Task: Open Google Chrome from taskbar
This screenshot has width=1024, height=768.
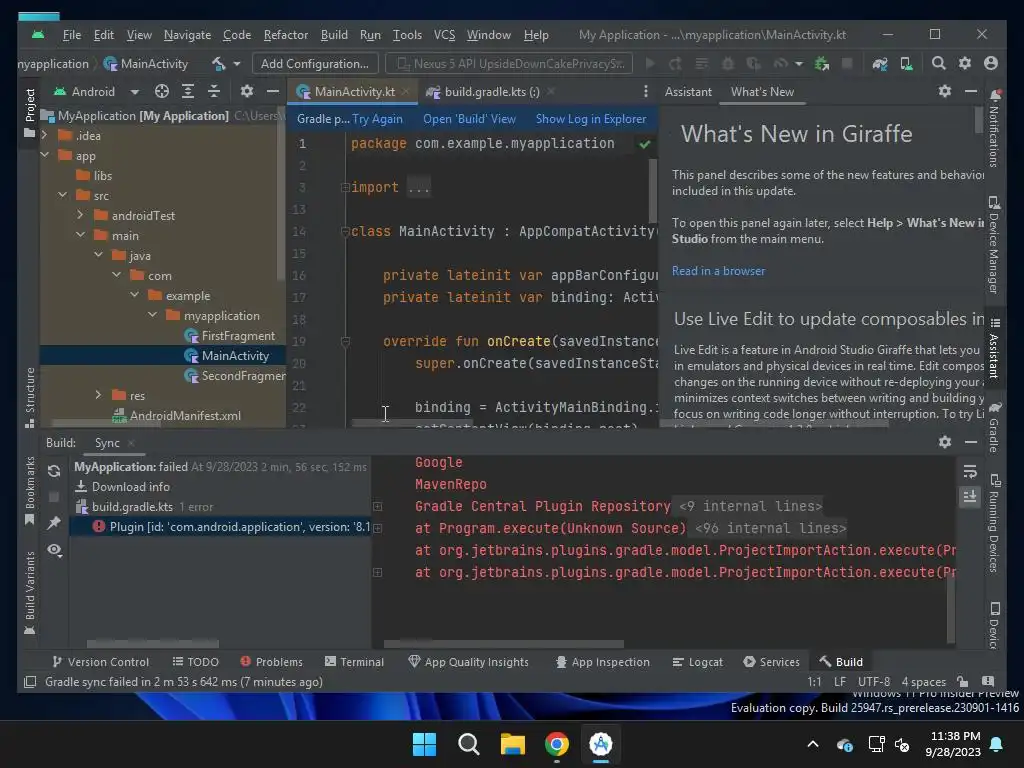Action: pyautogui.click(x=556, y=744)
